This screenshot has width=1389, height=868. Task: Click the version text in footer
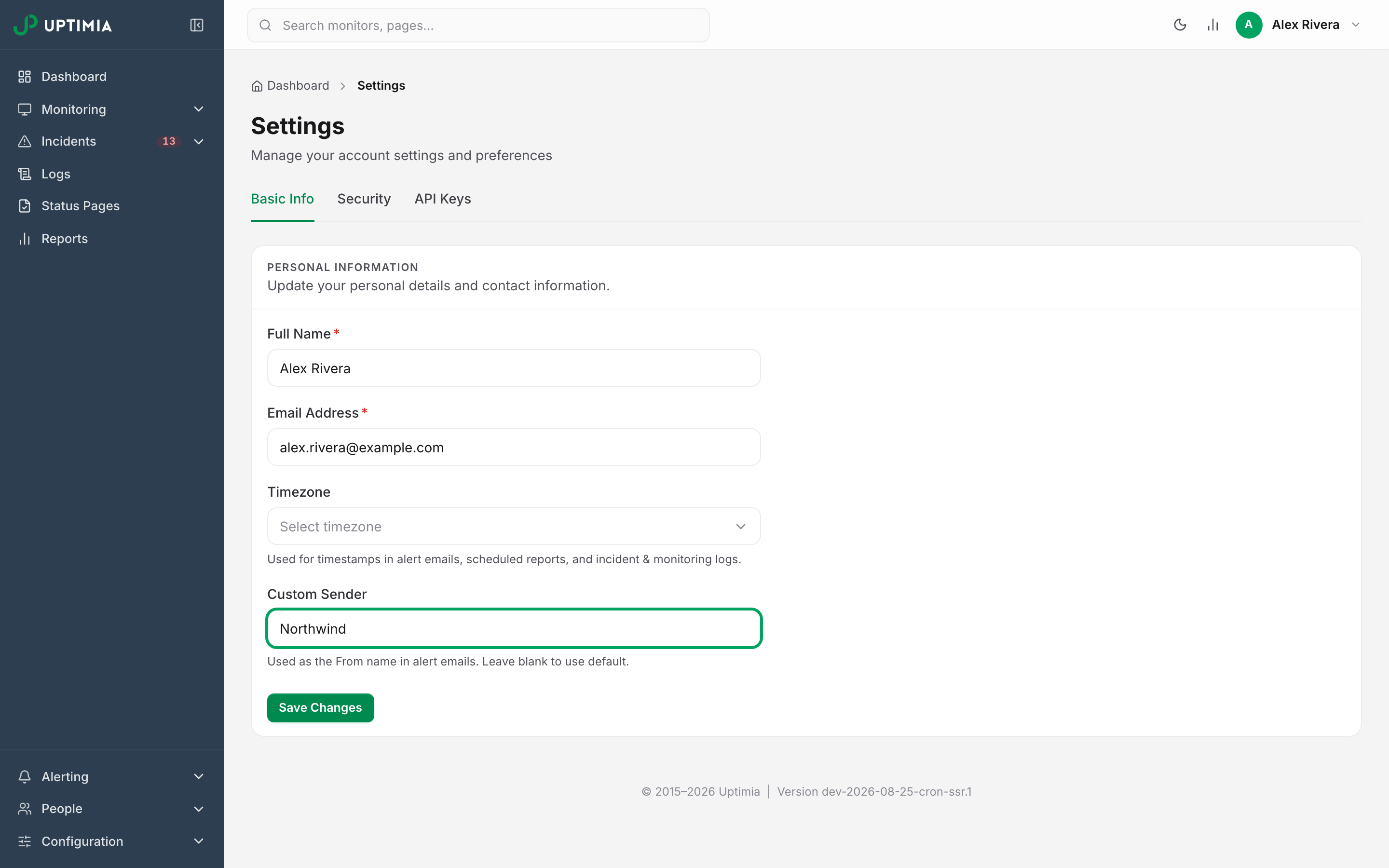click(874, 792)
